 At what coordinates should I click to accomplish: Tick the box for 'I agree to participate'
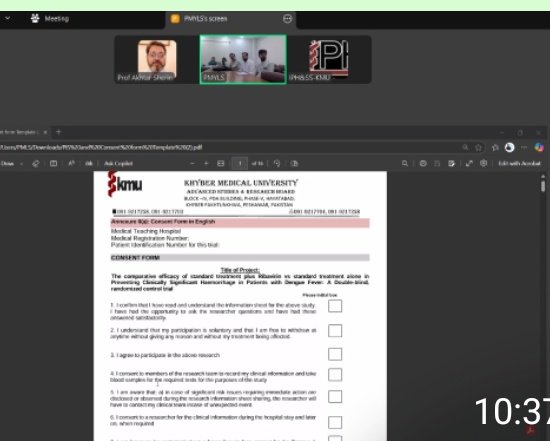click(335, 354)
